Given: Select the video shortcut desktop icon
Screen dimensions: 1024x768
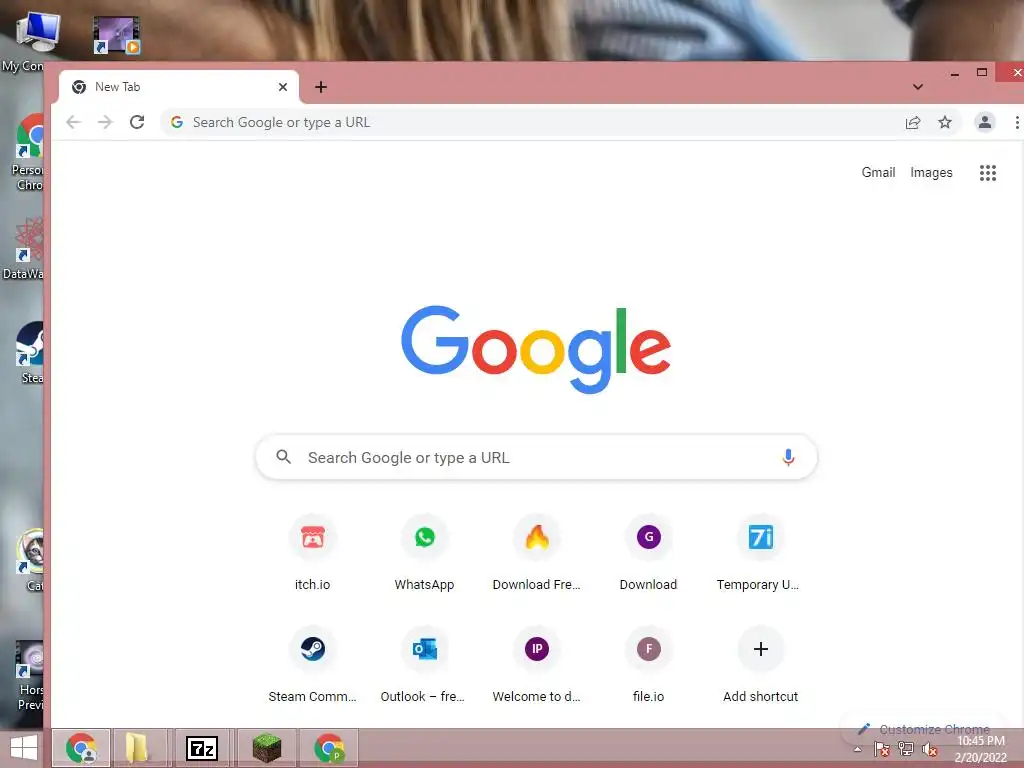Looking at the screenshot, I should tap(117, 35).
